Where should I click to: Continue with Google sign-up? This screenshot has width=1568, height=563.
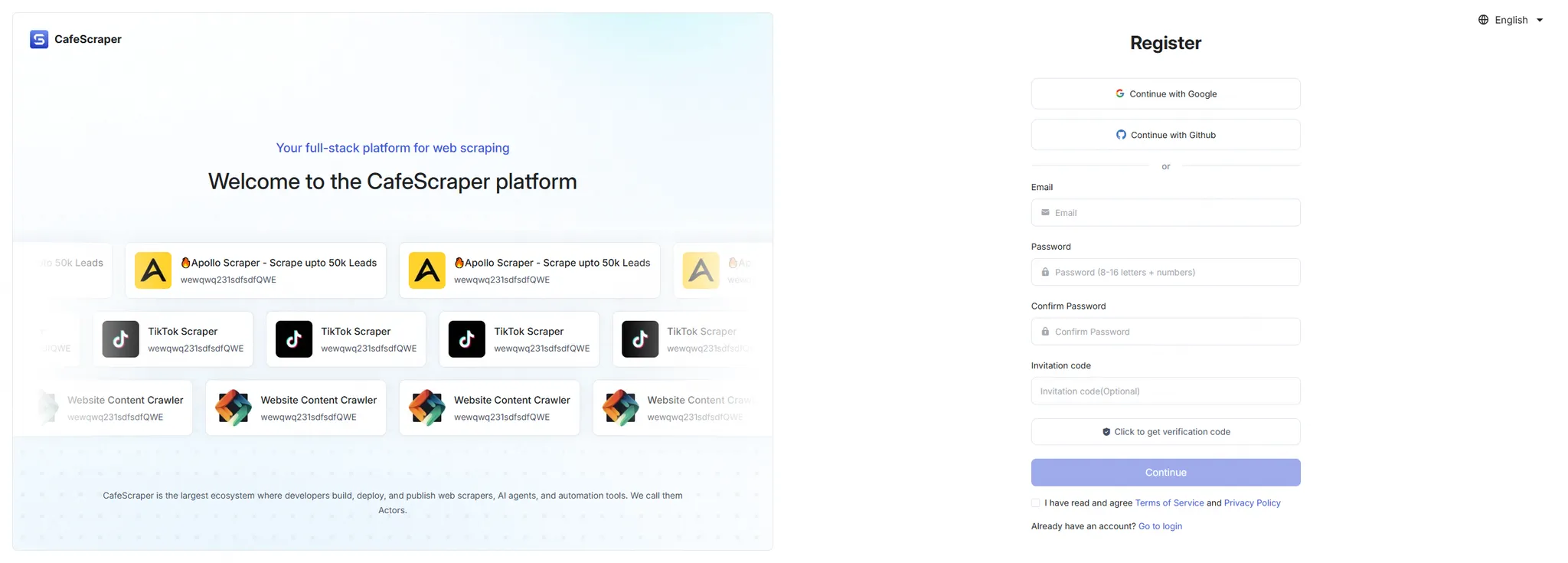(1165, 93)
